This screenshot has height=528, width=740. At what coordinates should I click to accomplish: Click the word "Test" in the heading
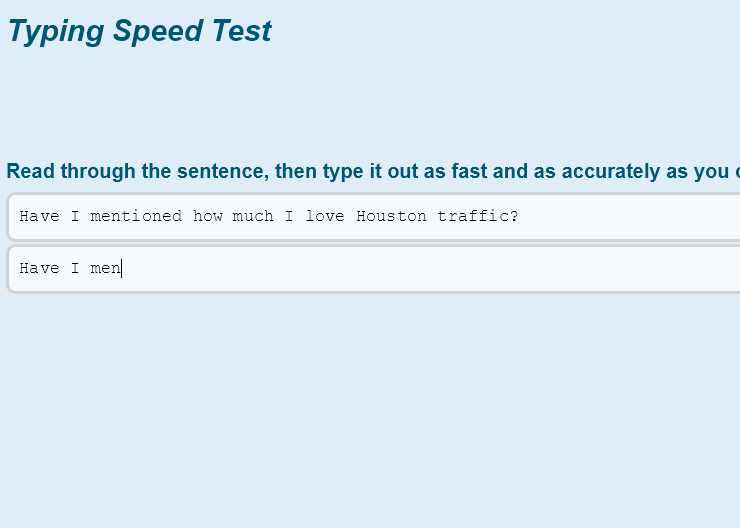tap(240, 31)
